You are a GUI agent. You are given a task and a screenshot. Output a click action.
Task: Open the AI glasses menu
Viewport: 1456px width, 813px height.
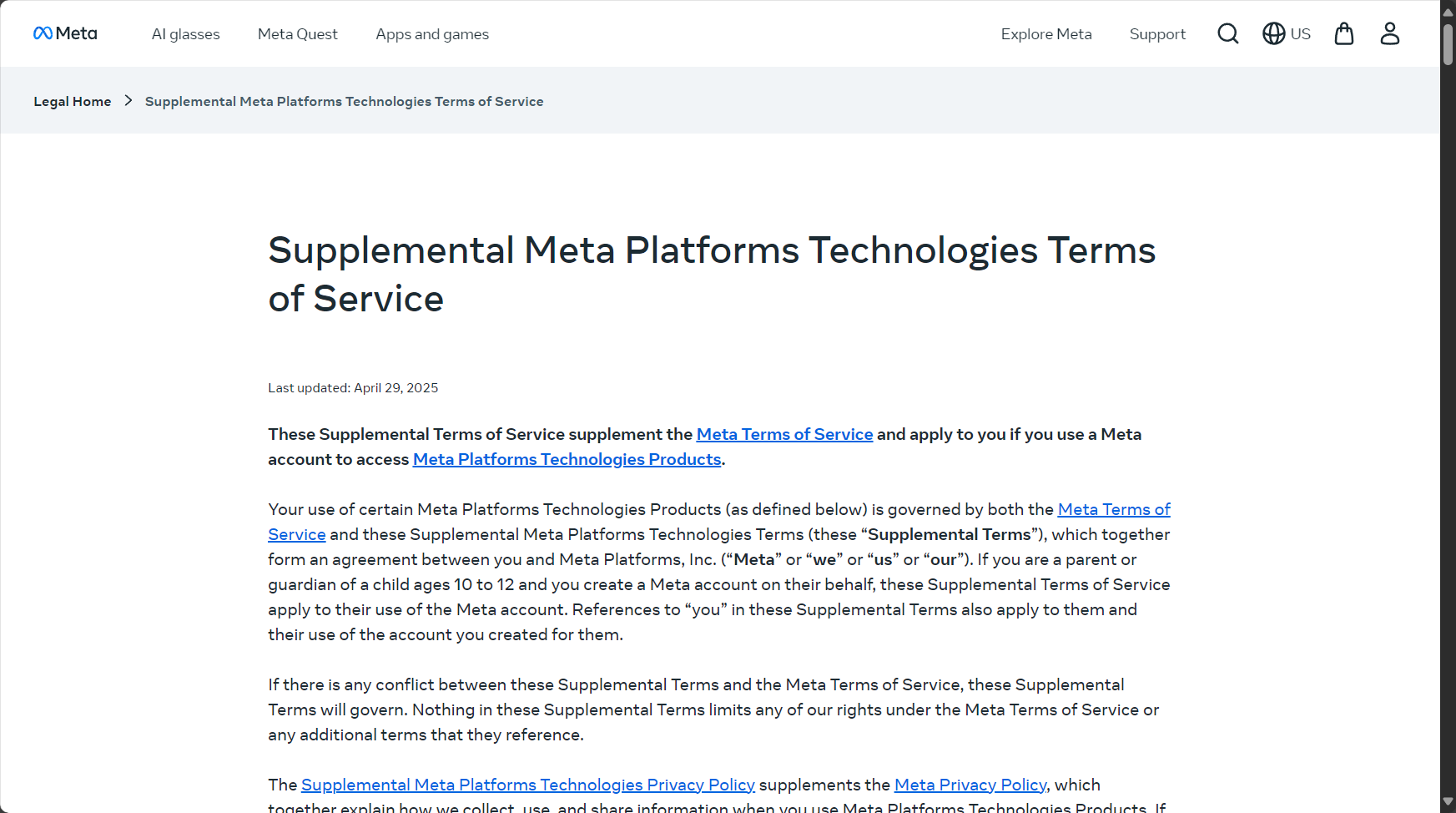(185, 34)
